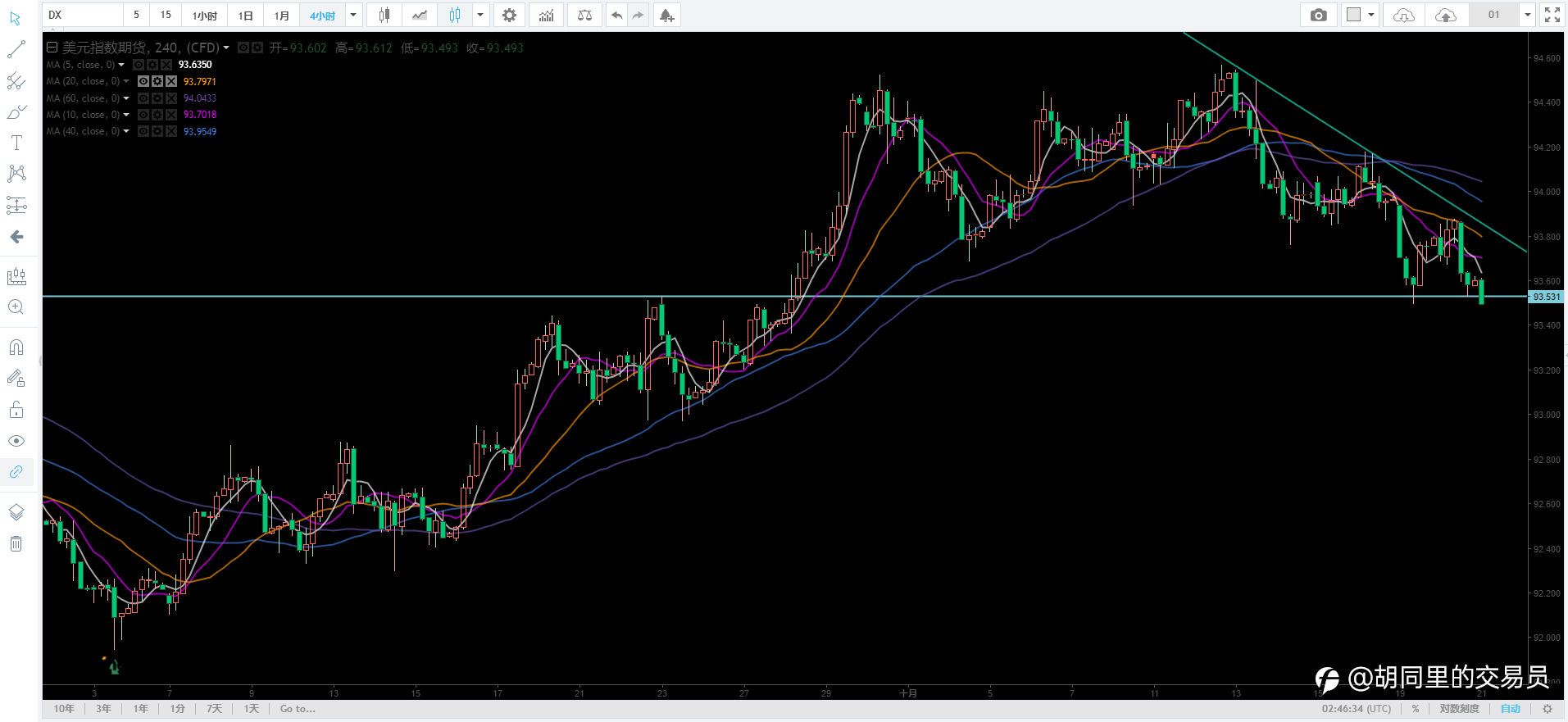
Task: Open the pattern drawing tool
Action: pos(16,174)
